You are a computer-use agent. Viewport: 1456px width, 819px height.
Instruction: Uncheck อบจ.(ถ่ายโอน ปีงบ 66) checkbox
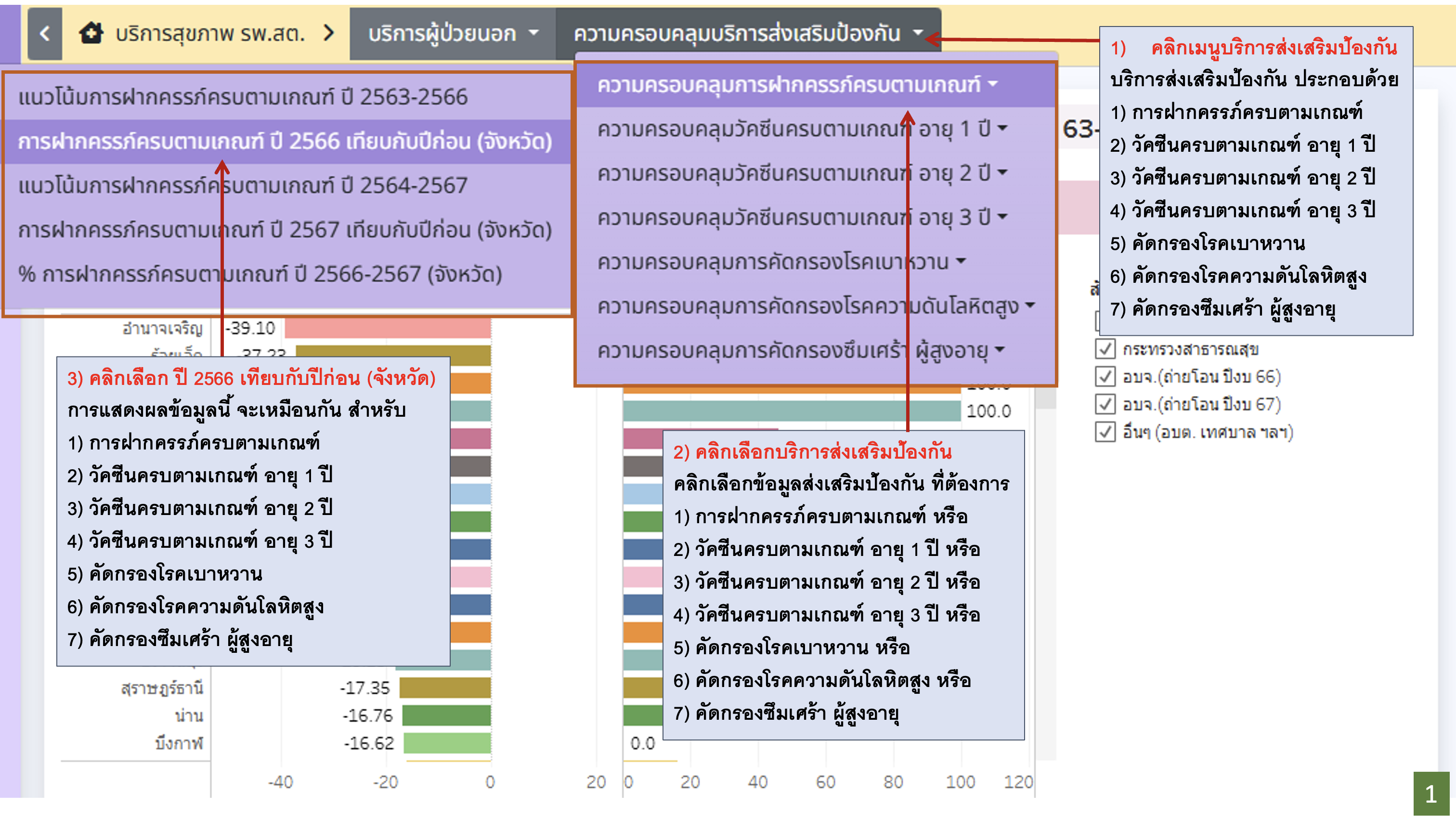pyautogui.click(x=1105, y=377)
